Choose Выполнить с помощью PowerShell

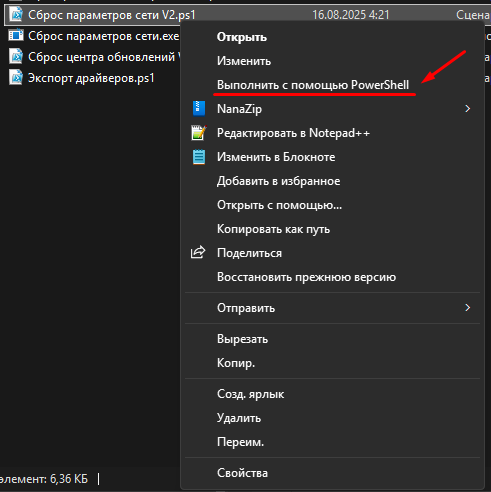[x=313, y=85]
